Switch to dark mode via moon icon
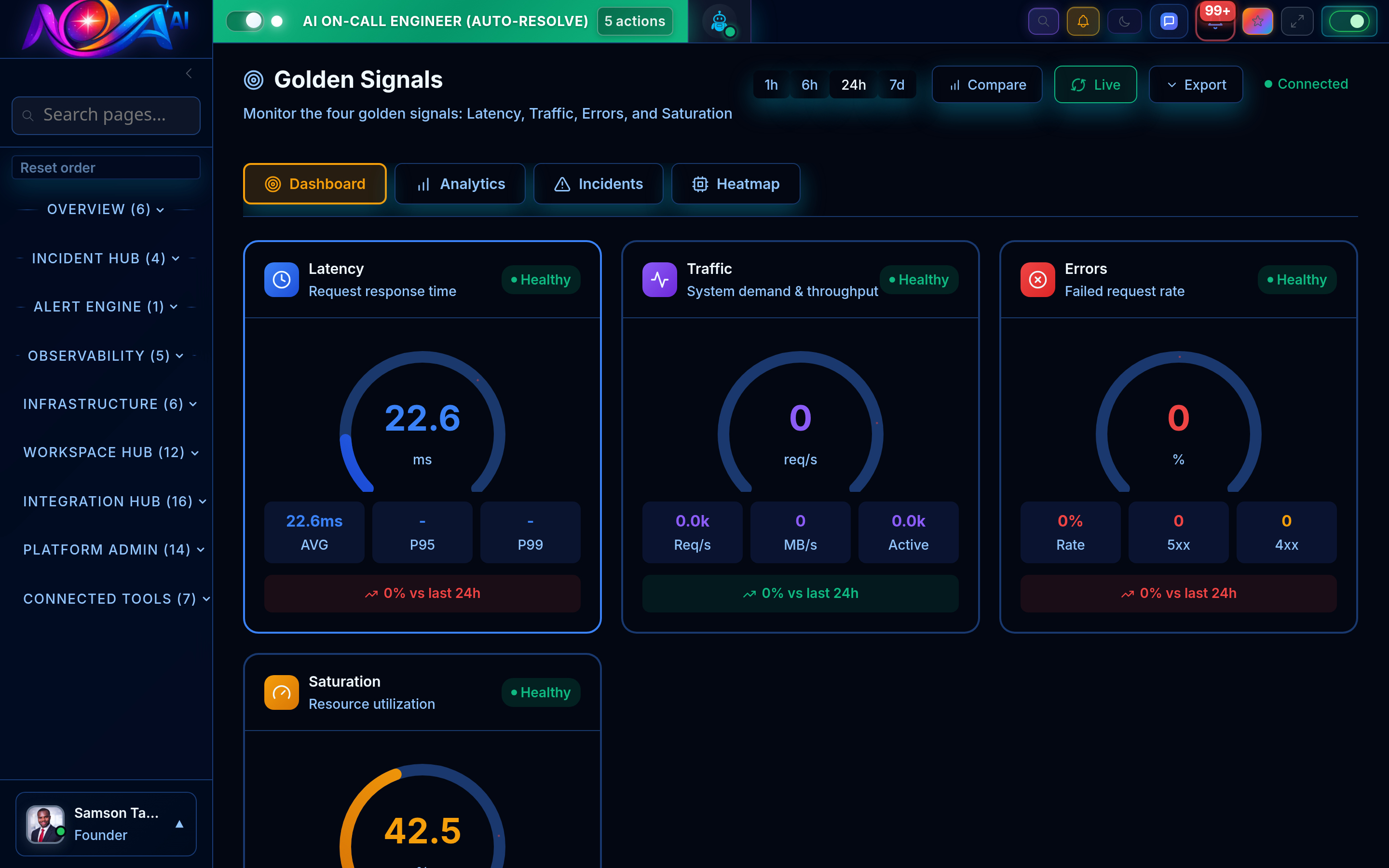Viewport: 1389px width, 868px height. (x=1124, y=21)
